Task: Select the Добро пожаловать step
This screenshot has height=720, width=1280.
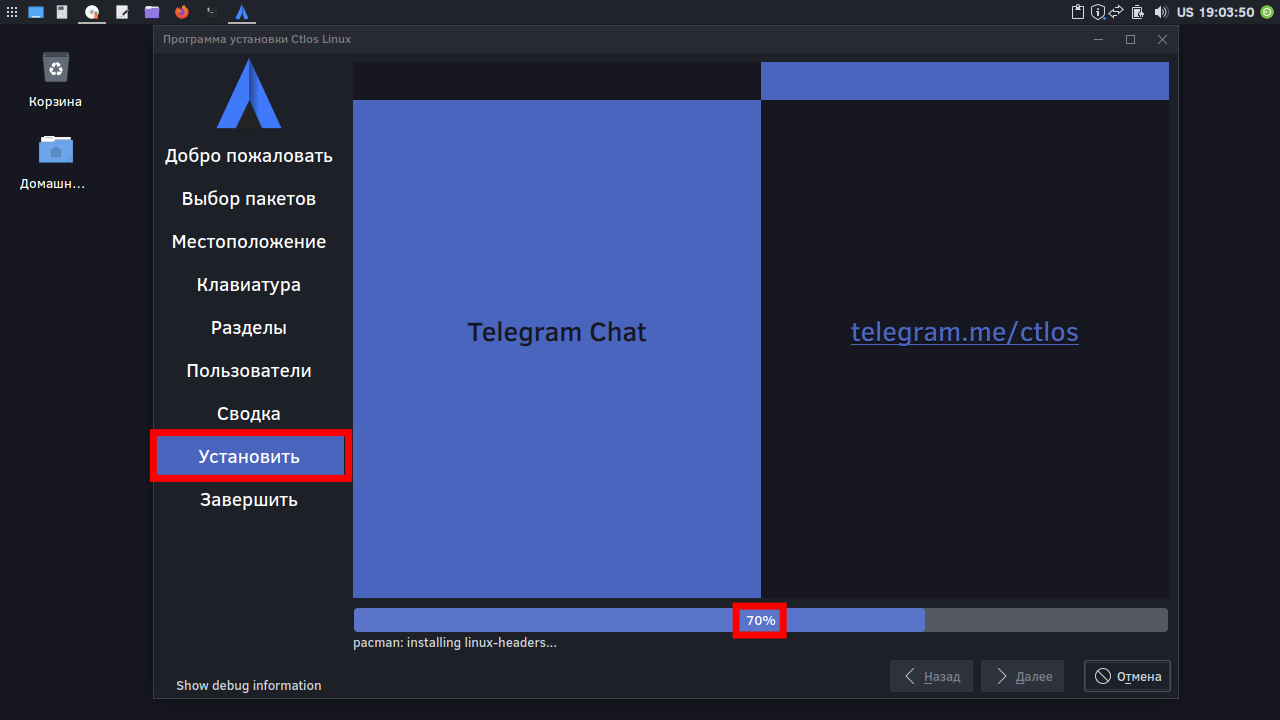Action: click(249, 156)
